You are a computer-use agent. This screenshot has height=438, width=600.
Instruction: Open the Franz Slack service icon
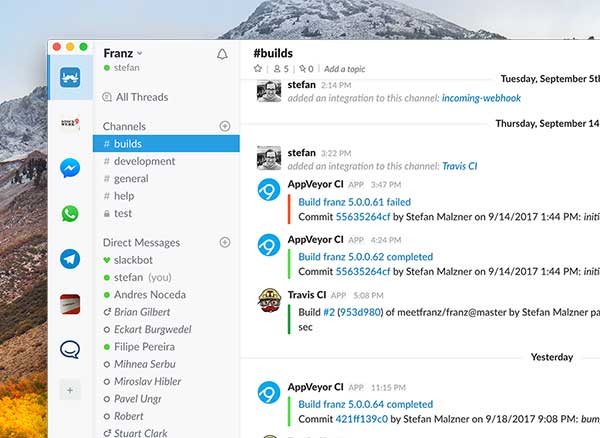click(x=70, y=78)
